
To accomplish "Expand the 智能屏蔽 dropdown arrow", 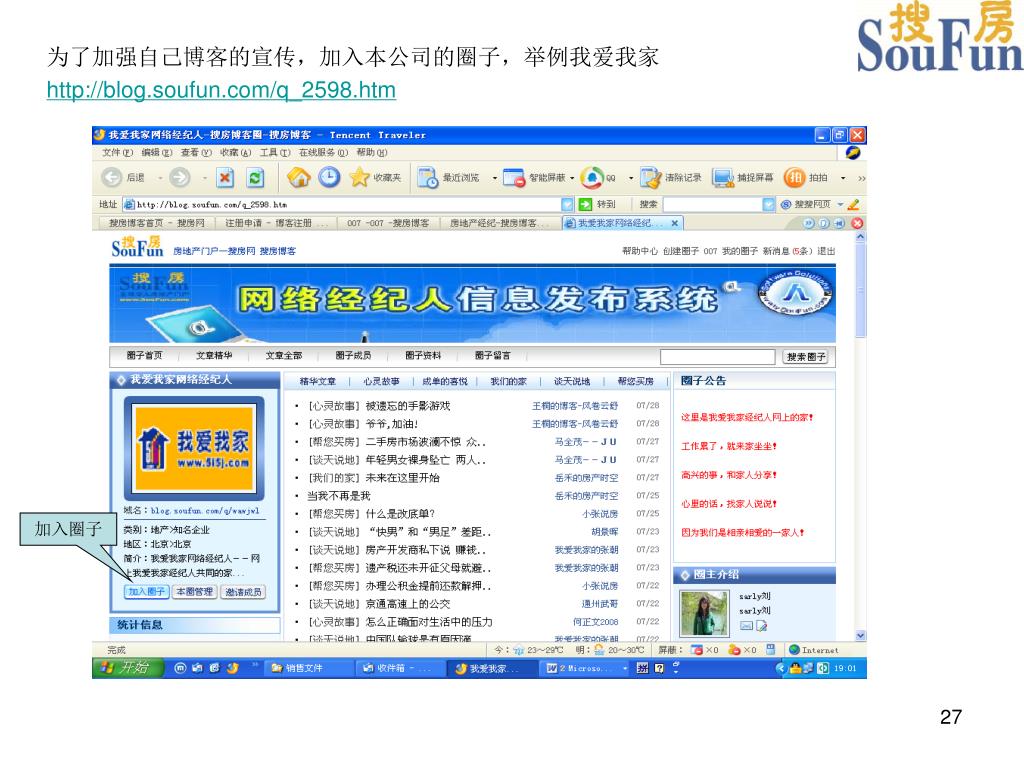I will point(572,178).
